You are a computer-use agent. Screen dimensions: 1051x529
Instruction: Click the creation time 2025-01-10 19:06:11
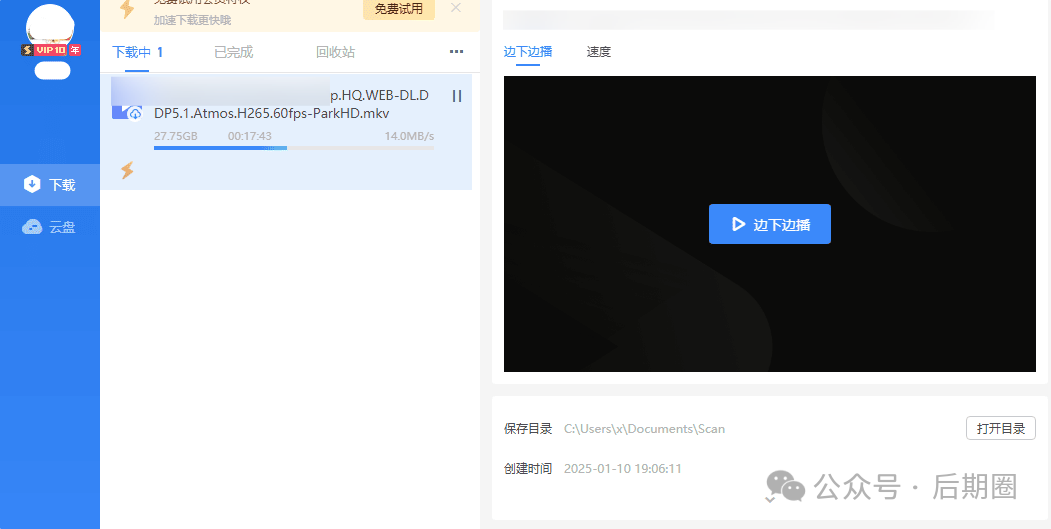[623, 469]
